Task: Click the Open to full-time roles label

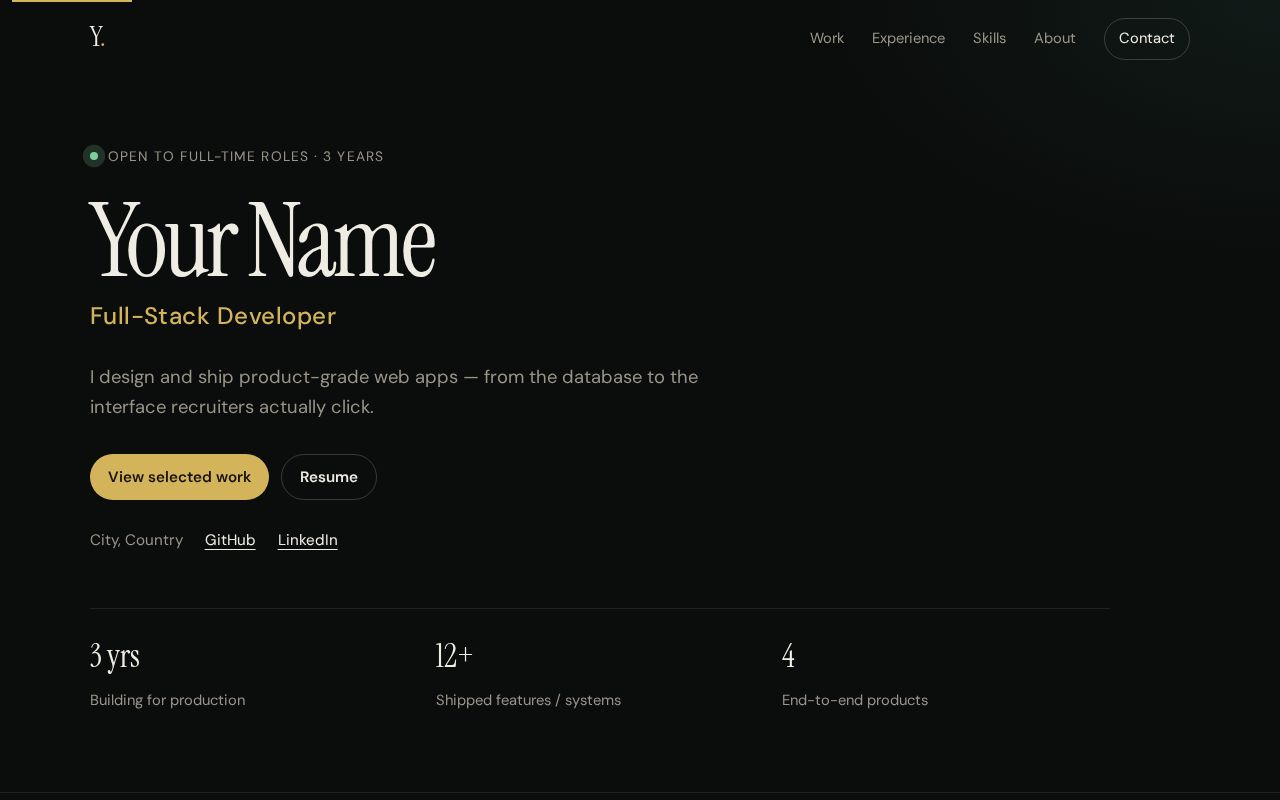Action: tap(246, 156)
